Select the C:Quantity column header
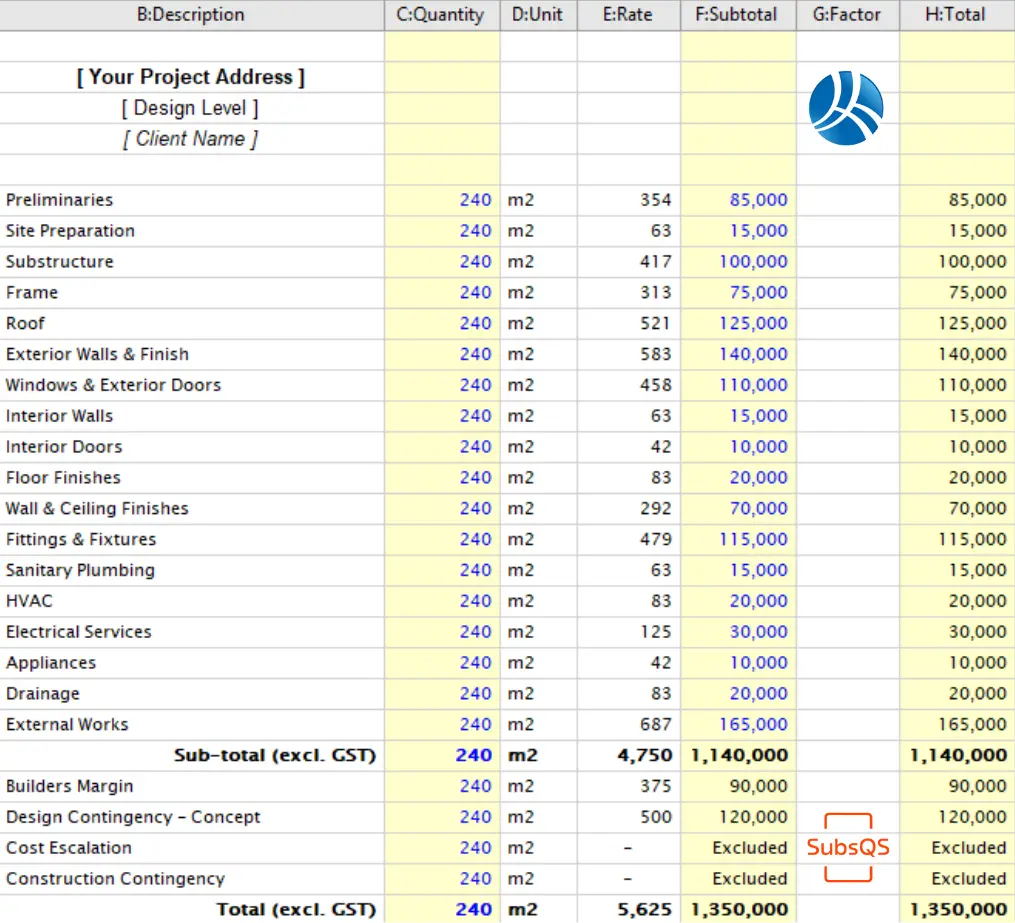Viewport: 1015px width, 923px height. pos(440,15)
